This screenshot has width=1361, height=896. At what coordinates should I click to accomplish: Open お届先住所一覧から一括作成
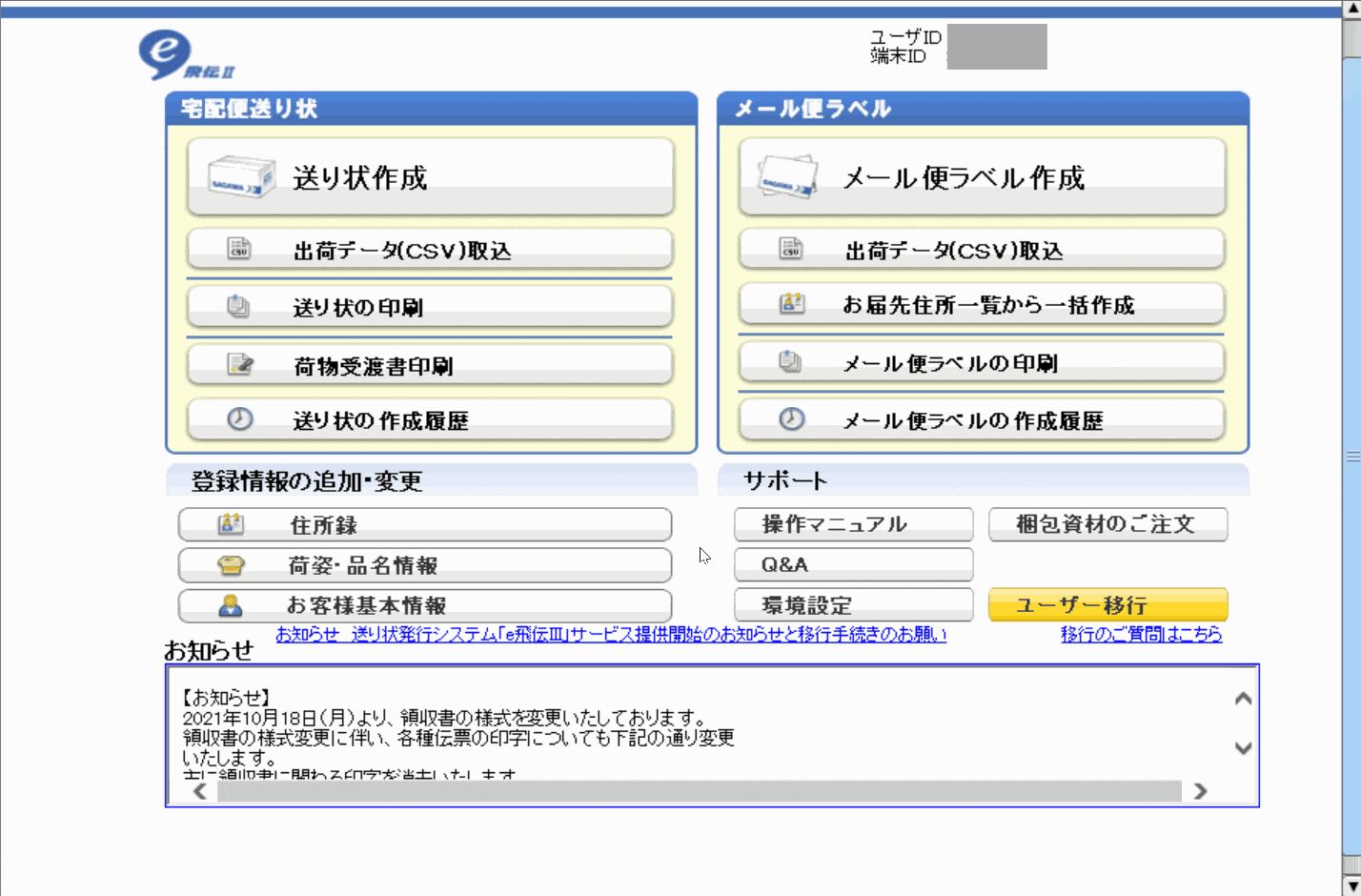(x=981, y=305)
